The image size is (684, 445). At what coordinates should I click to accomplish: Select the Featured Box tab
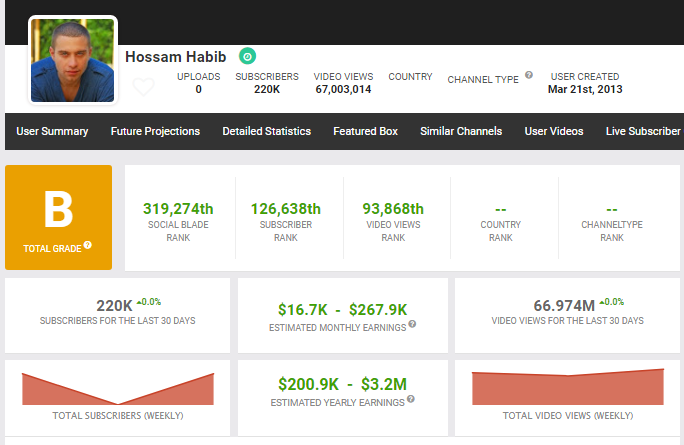(x=365, y=131)
